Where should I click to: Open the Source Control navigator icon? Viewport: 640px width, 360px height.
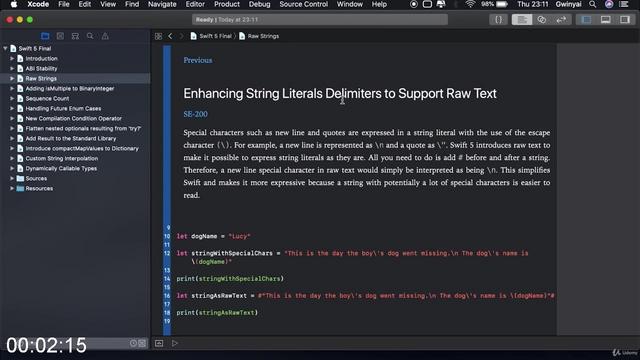click(x=60, y=36)
